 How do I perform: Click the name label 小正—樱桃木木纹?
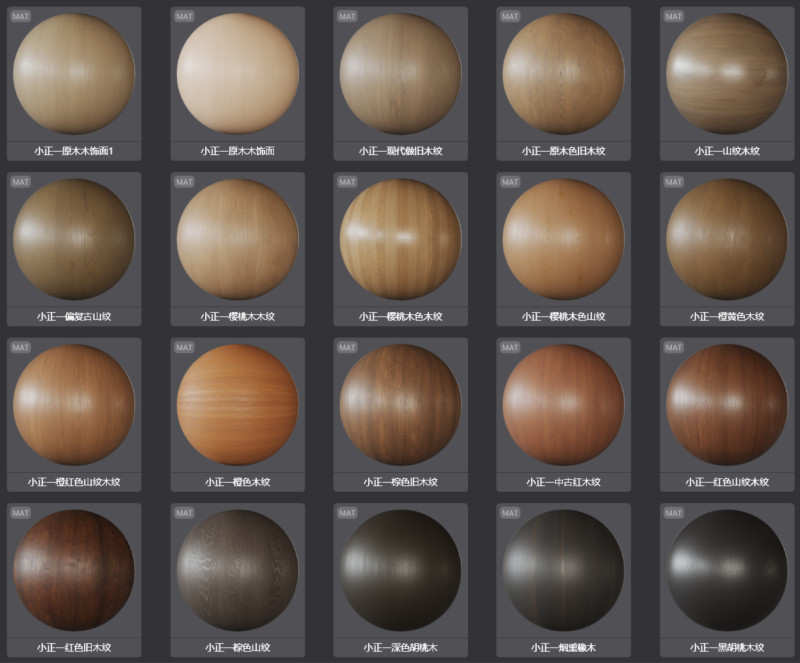point(238,316)
